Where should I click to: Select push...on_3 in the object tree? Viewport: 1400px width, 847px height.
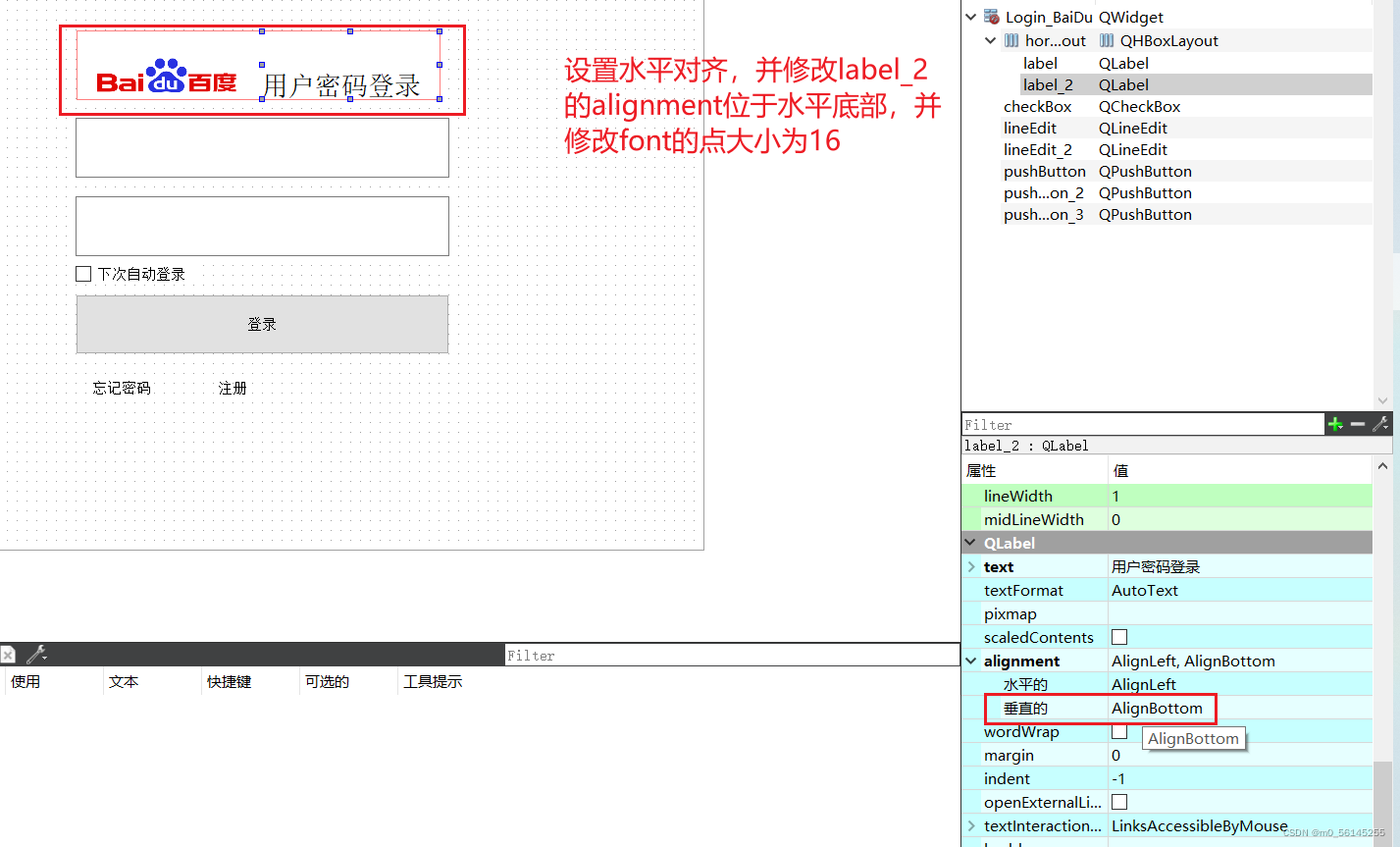tap(1043, 214)
